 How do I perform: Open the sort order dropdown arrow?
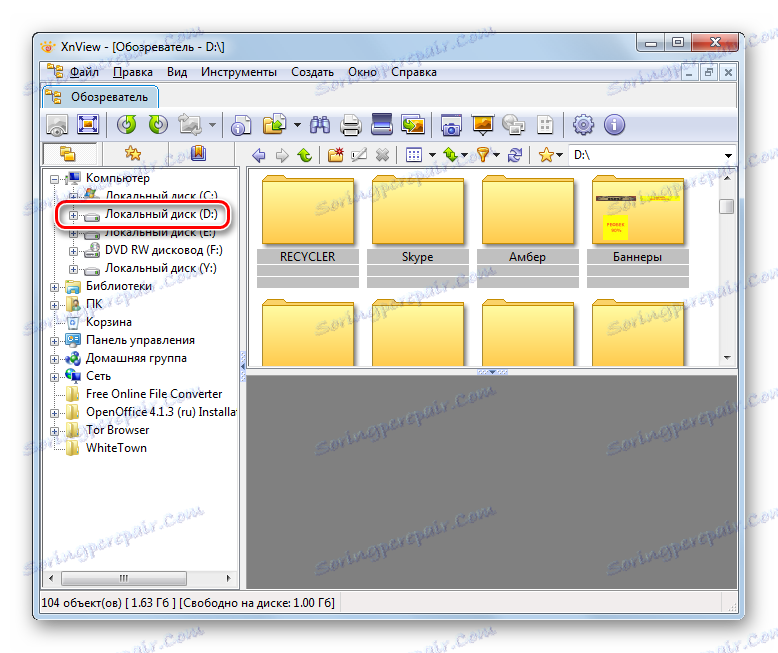point(464,155)
